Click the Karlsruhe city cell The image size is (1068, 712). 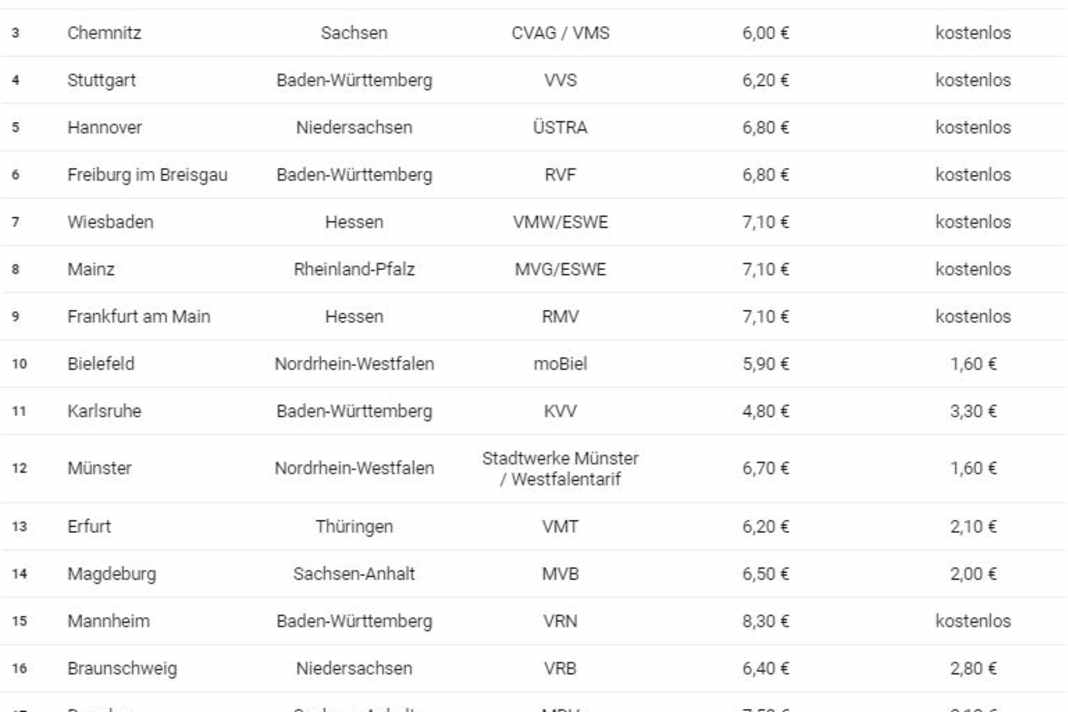click(x=104, y=411)
